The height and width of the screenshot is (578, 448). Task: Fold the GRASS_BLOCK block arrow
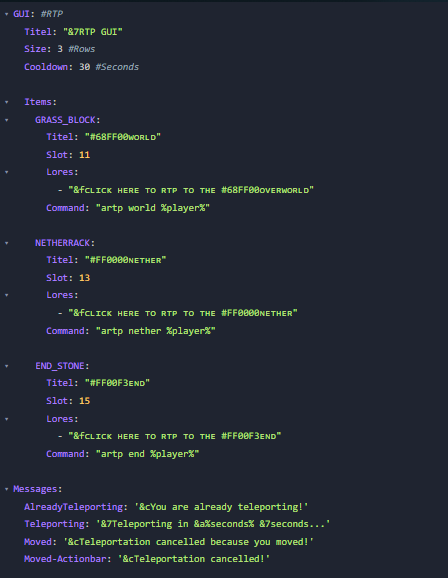click(x=7, y=120)
